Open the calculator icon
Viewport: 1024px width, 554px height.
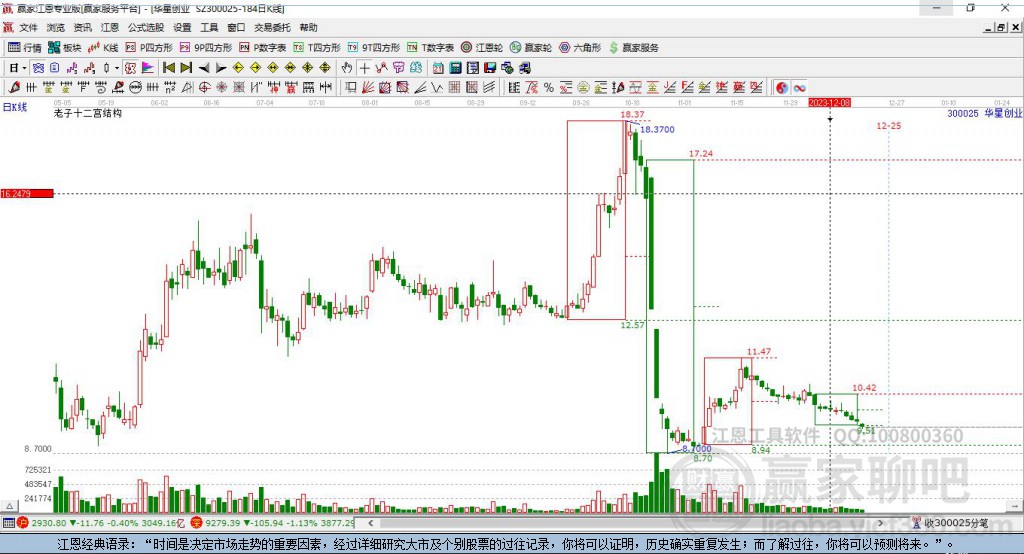point(455,68)
